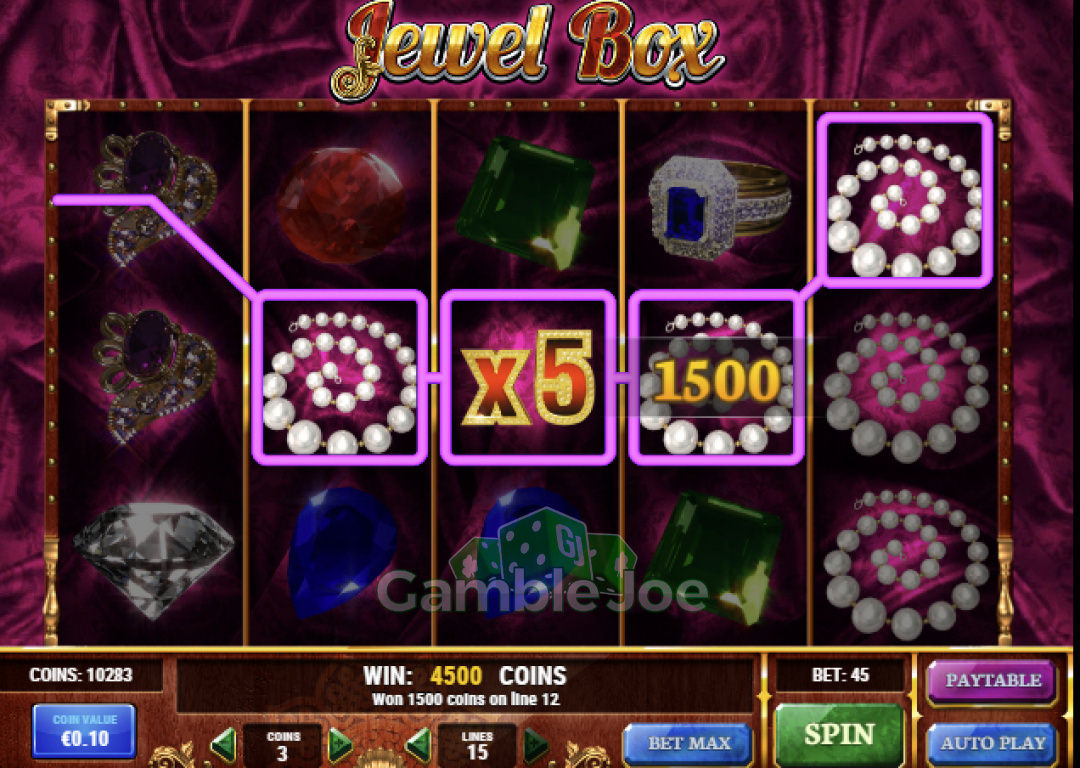Viewport: 1080px width, 768px height.
Task: Click the 1500 win amount overlay
Action: click(x=716, y=380)
